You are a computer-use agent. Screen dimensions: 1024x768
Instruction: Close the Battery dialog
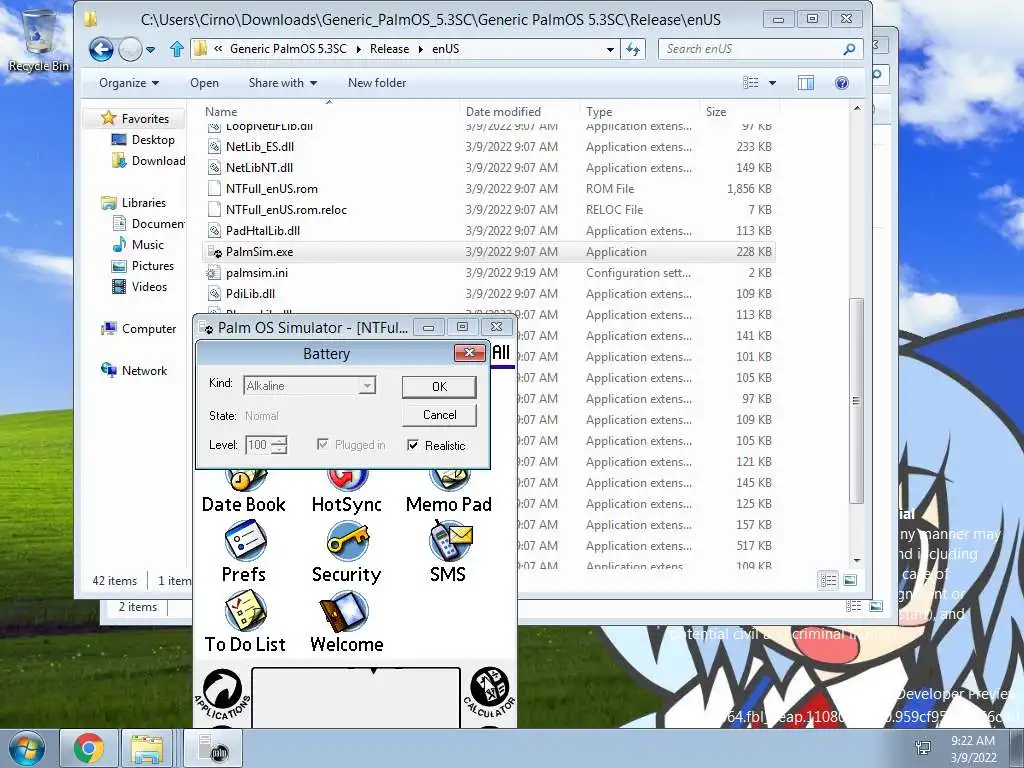point(469,353)
